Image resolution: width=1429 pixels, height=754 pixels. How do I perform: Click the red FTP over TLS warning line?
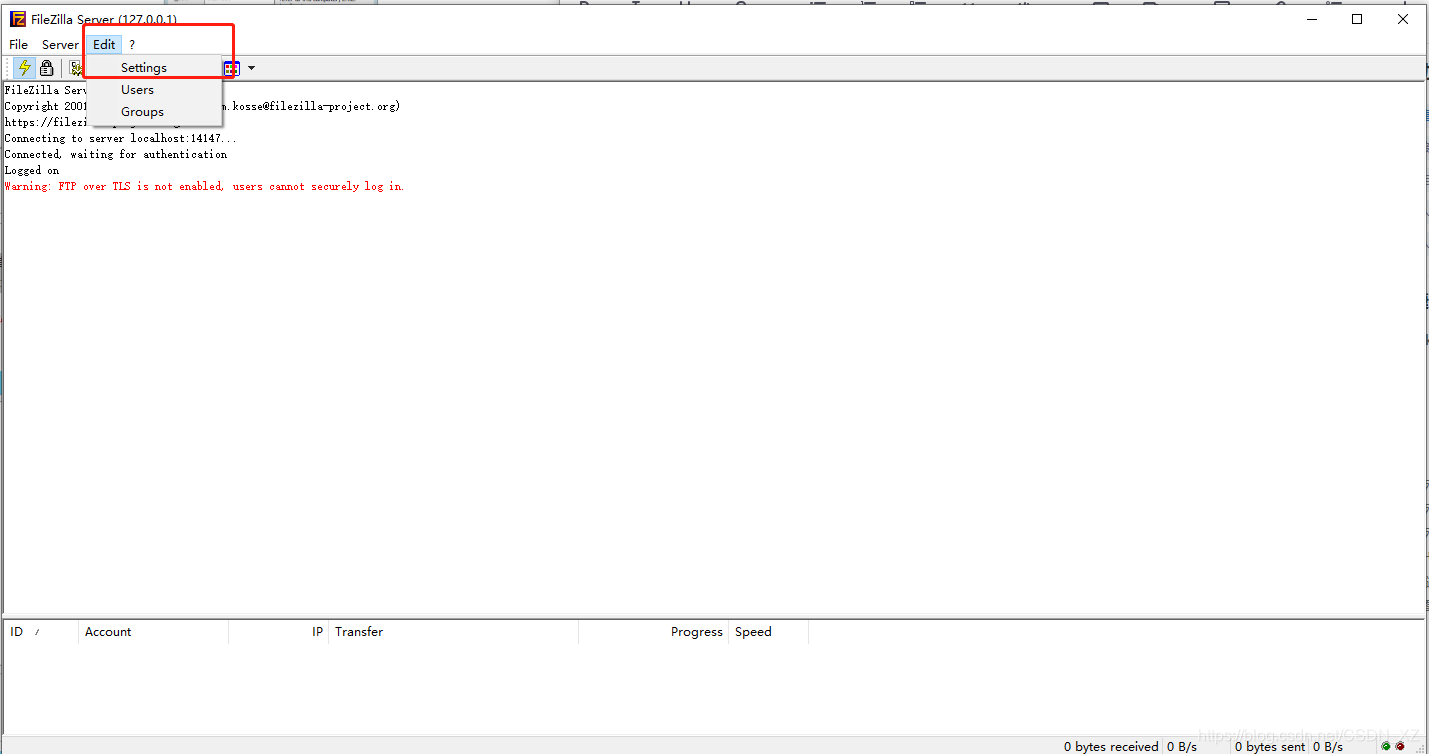click(204, 187)
